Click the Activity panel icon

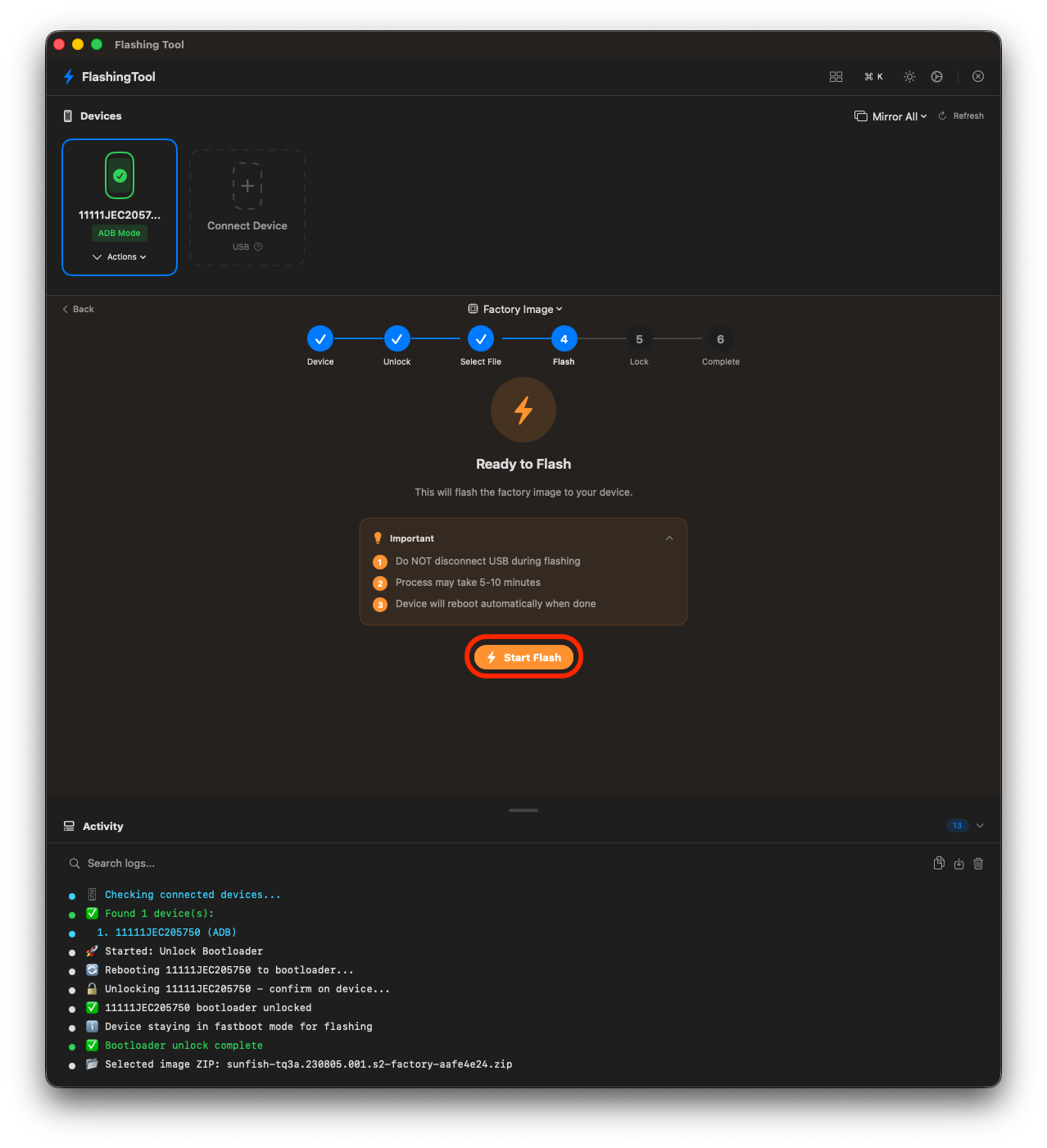coord(70,826)
